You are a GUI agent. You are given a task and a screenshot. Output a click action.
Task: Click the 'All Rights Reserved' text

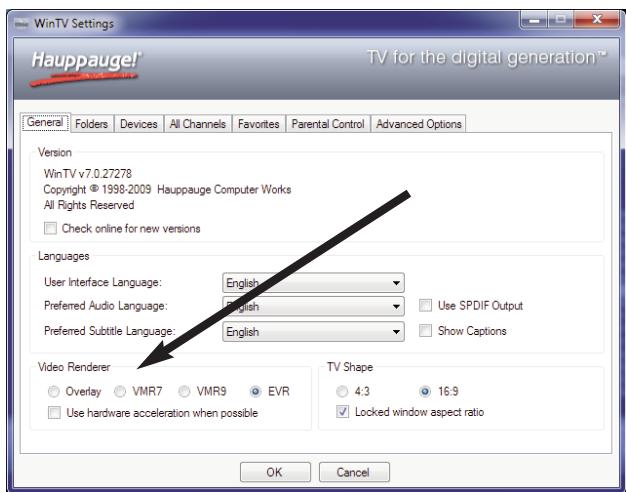tap(89, 205)
